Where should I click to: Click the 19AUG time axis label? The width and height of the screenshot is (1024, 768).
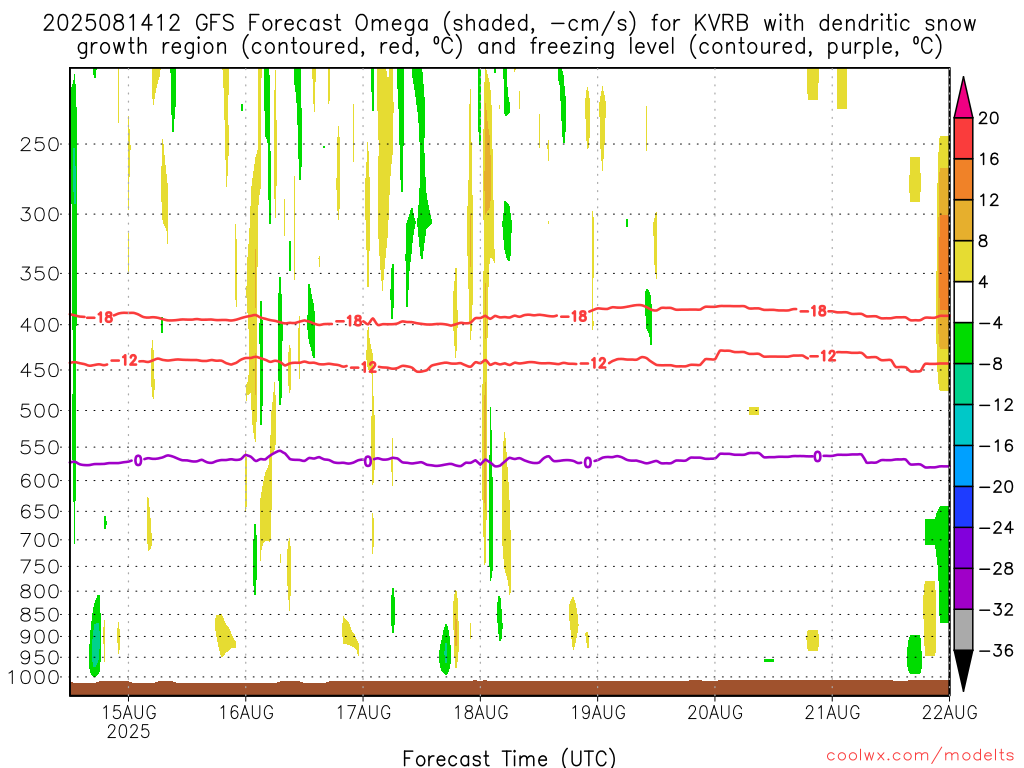(x=598, y=712)
